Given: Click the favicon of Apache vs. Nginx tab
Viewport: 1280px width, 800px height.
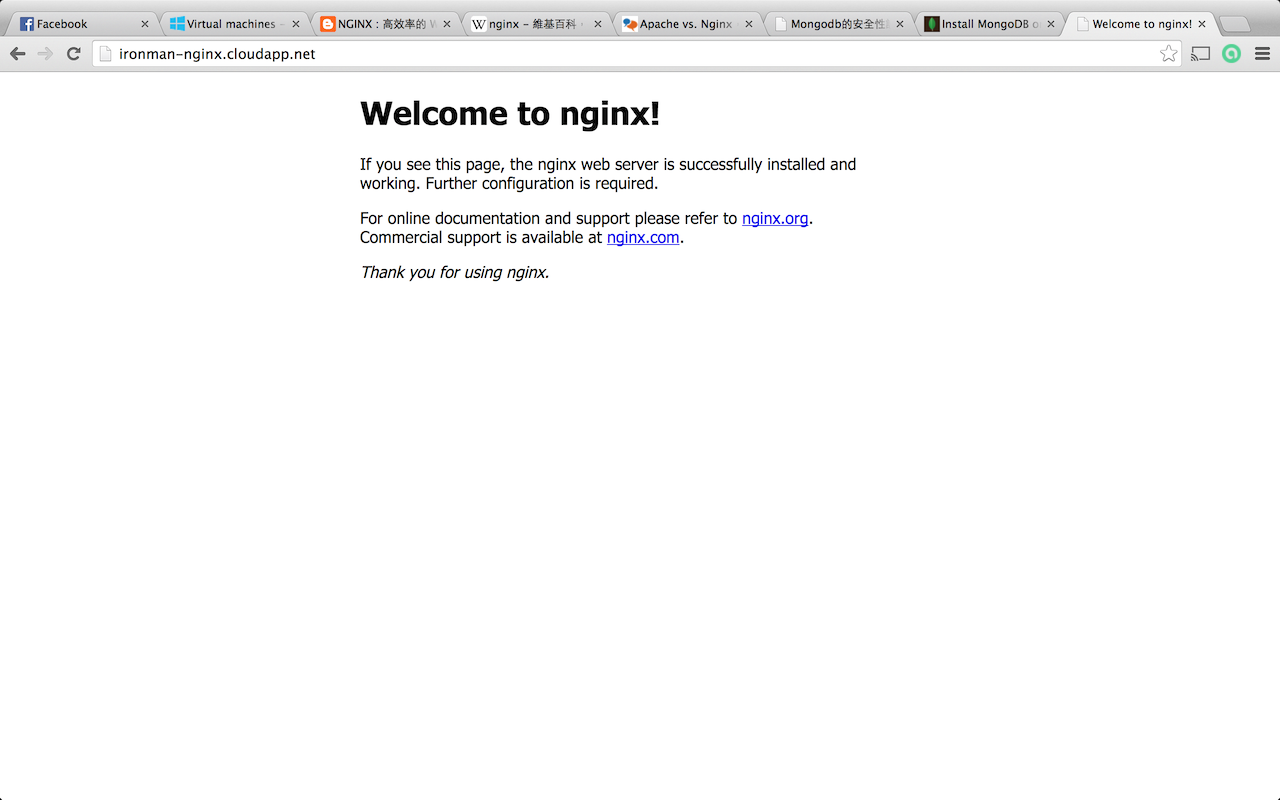Looking at the screenshot, I should point(630,24).
